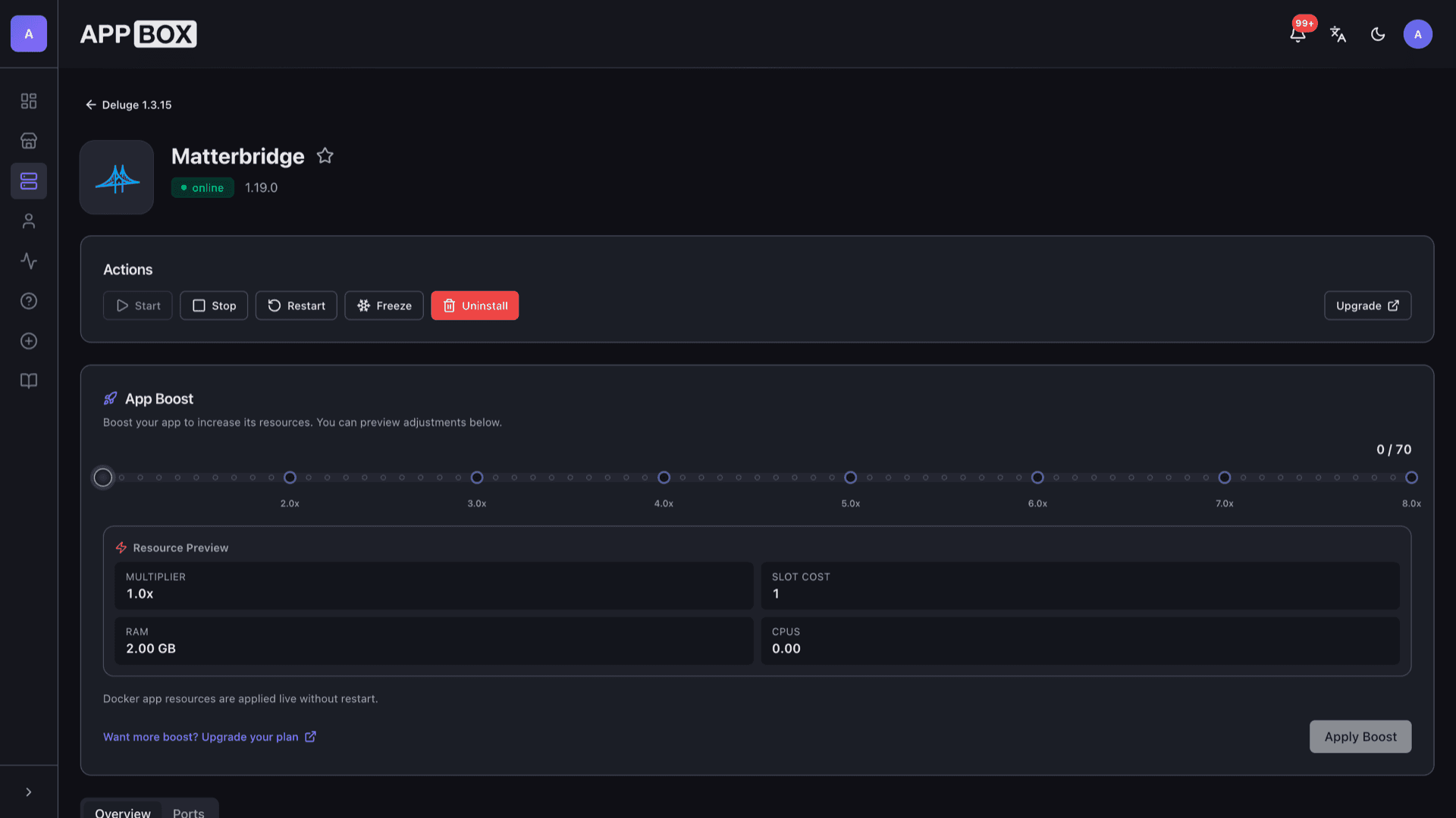
Task: Click the plus circle sidebar icon
Action: pos(29,341)
